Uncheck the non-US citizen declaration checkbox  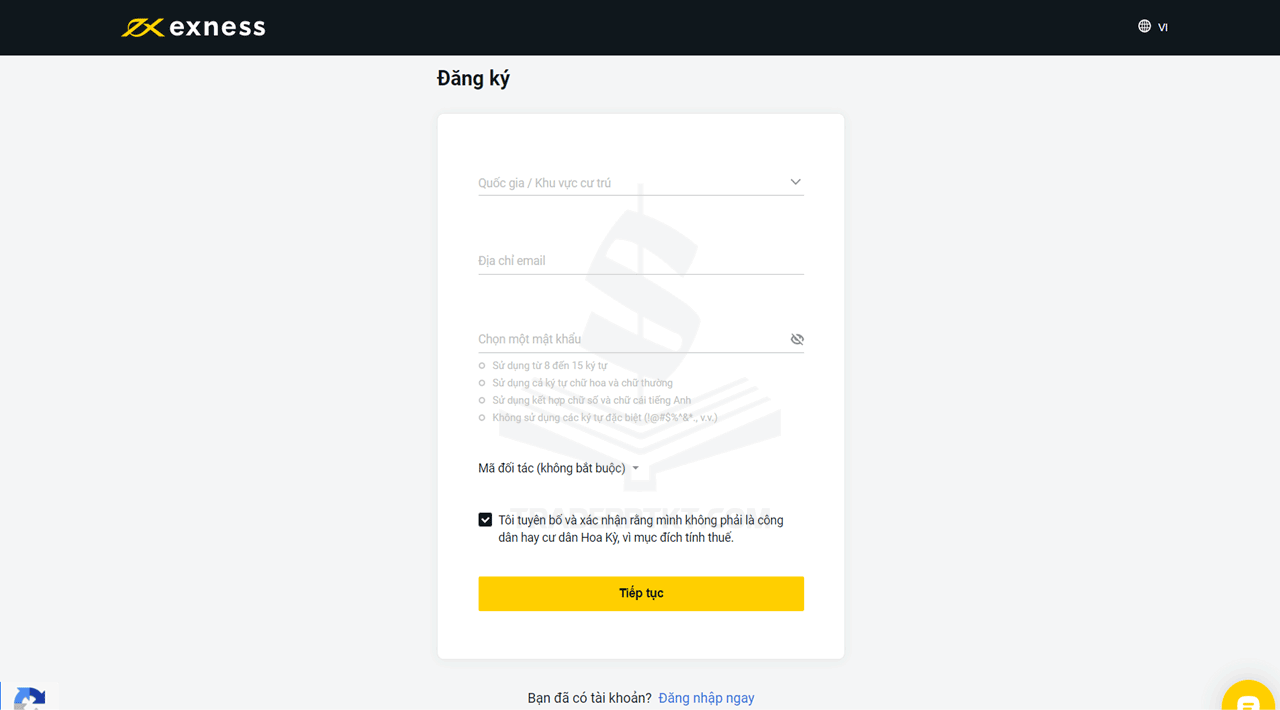pyautogui.click(x=485, y=520)
